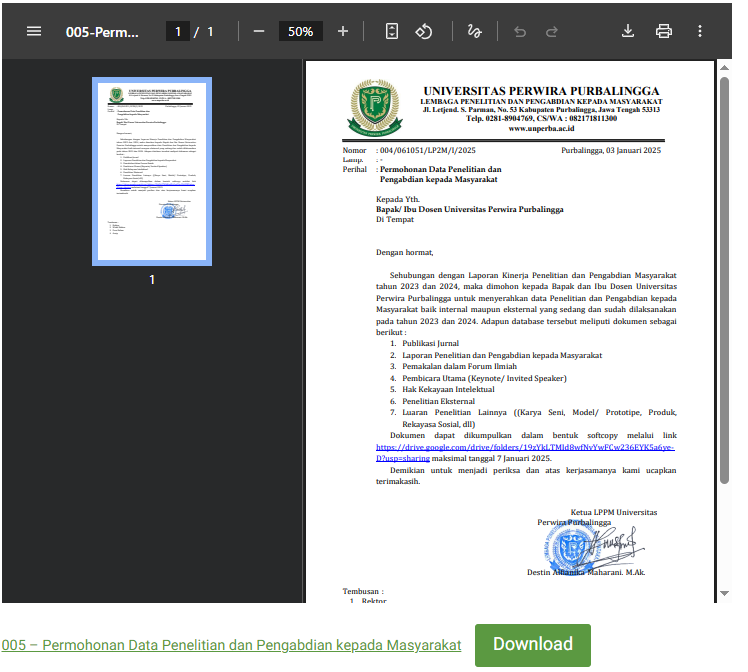Print the document via printer icon
This screenshot has height=672, width=748.
(x=664, y=31)
